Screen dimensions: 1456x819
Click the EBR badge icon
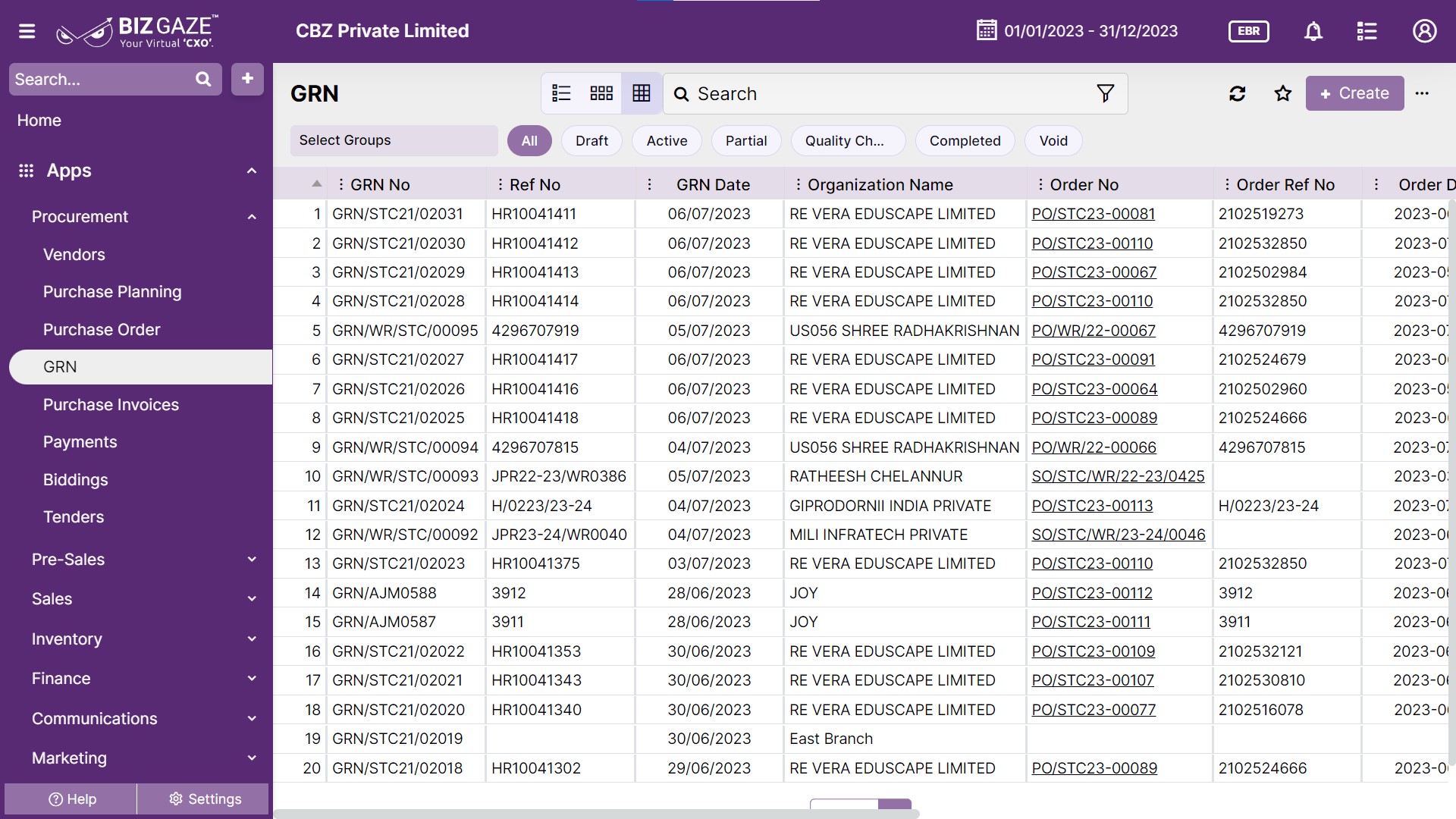coord(1248,31)
